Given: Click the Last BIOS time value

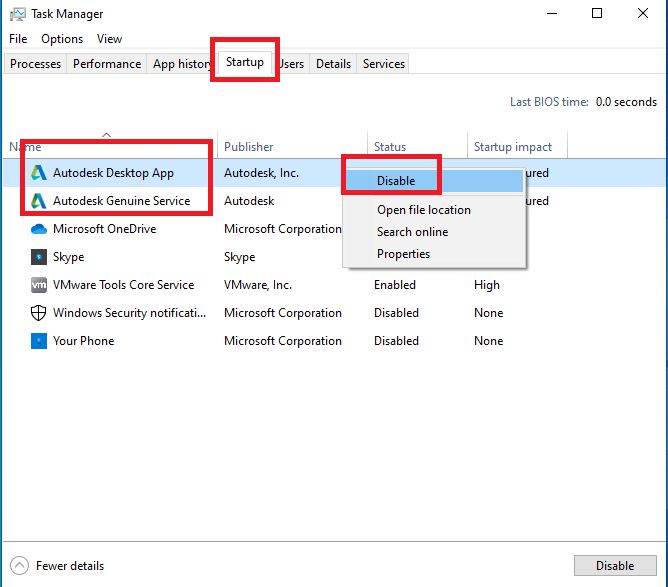Looking at the screenshot, I should click(x=626, y=102).
